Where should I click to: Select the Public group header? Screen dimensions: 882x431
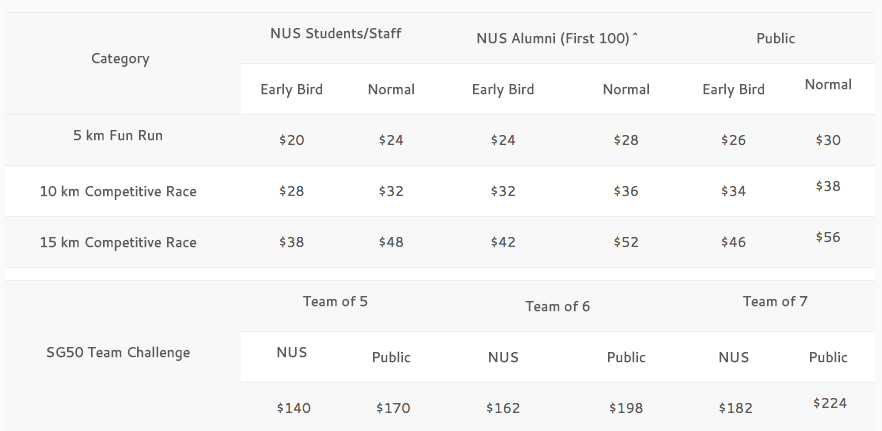tap(775, 38)
